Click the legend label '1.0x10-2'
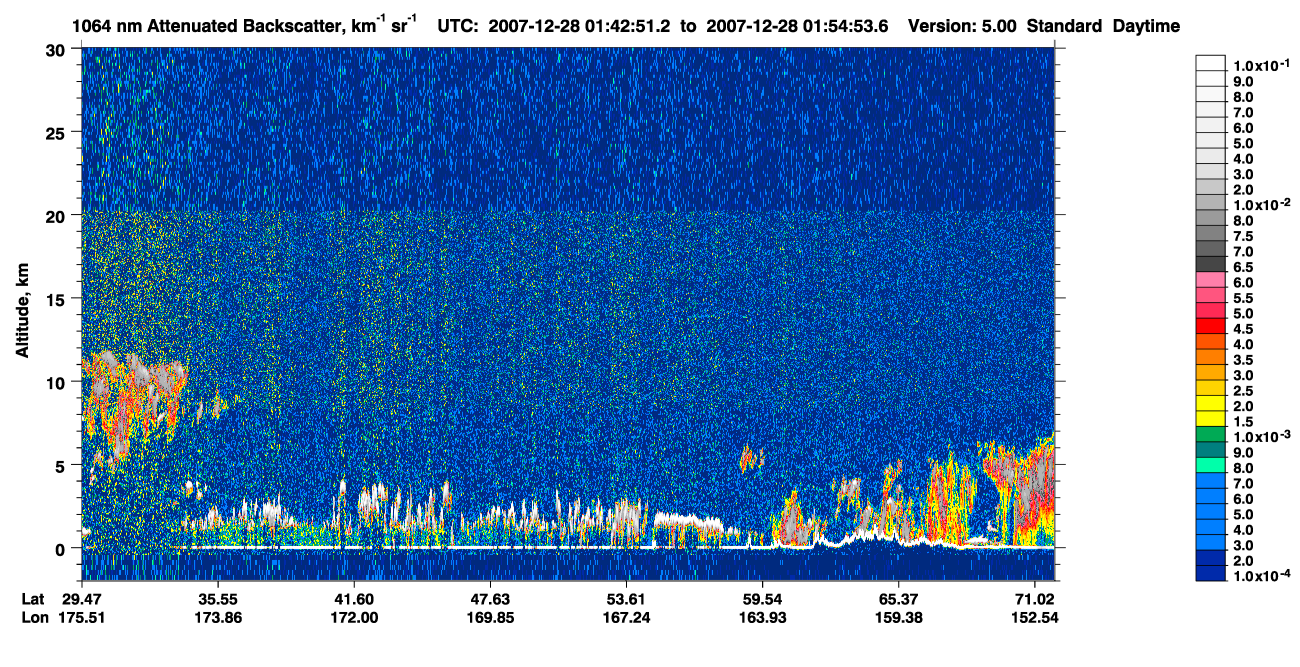Screen dimensions: 1300x667 1261,204
